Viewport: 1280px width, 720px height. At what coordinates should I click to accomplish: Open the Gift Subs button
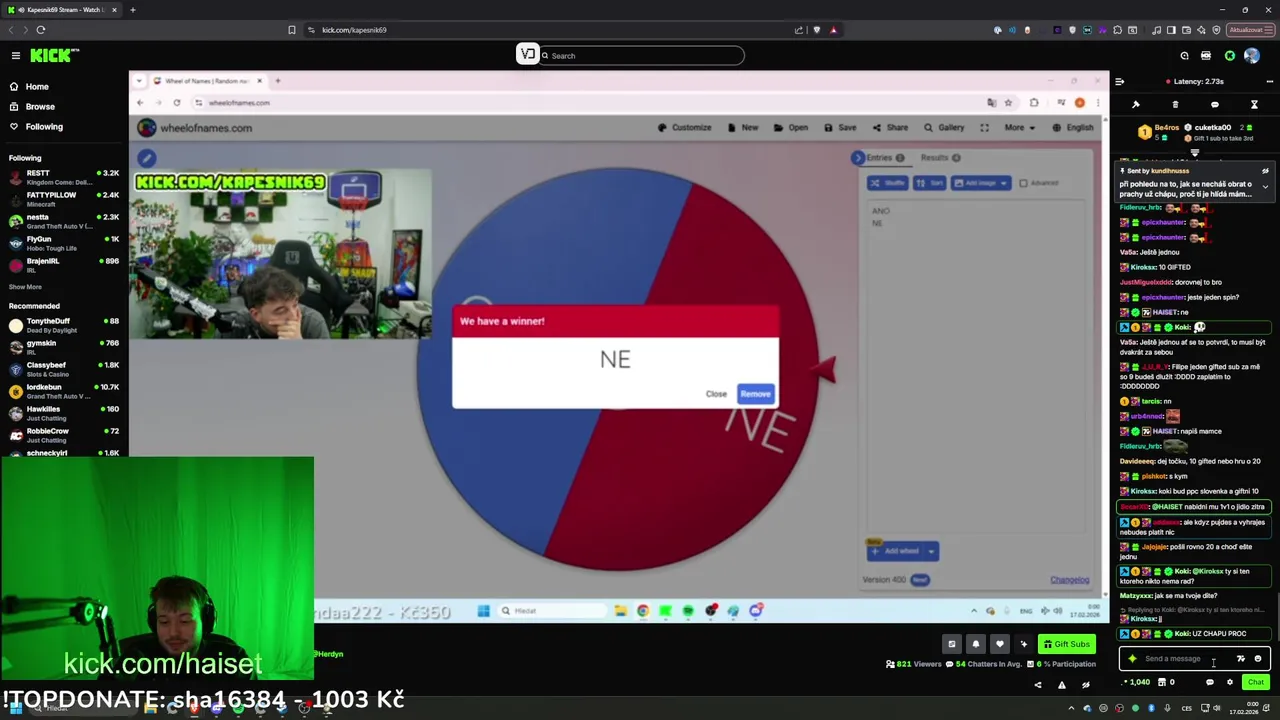(x=1066, y=644)
